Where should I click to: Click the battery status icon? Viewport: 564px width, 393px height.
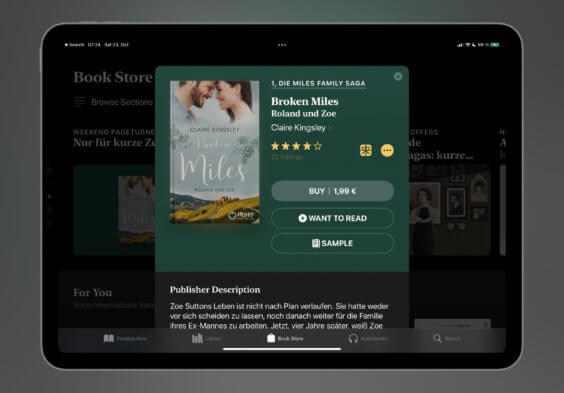pos(495,45)
